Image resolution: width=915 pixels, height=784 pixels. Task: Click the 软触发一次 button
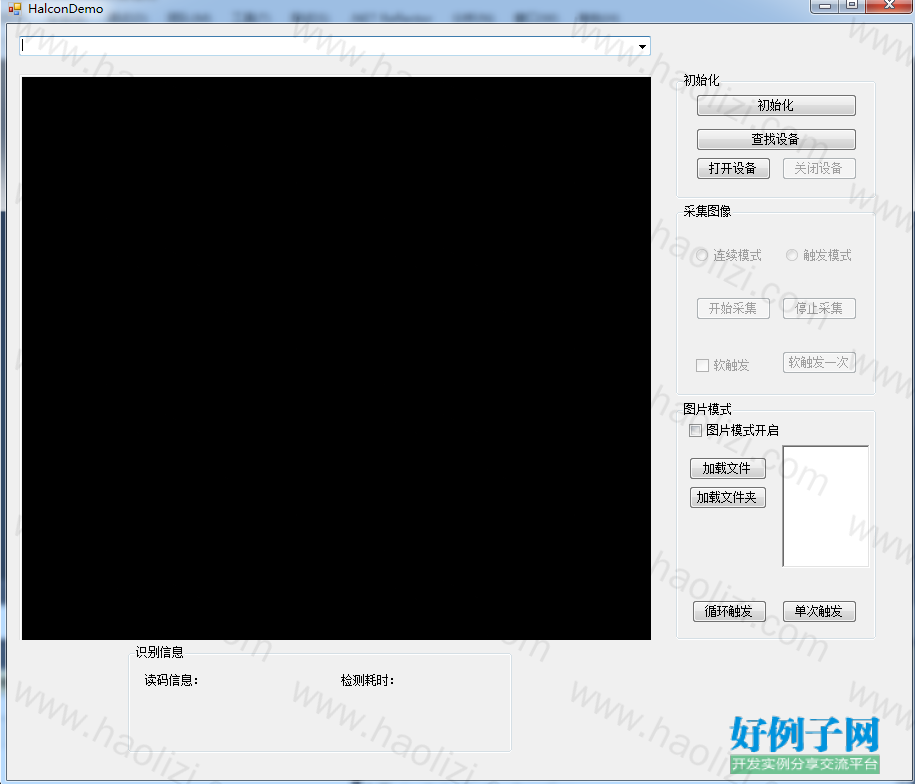pos(819,362)
